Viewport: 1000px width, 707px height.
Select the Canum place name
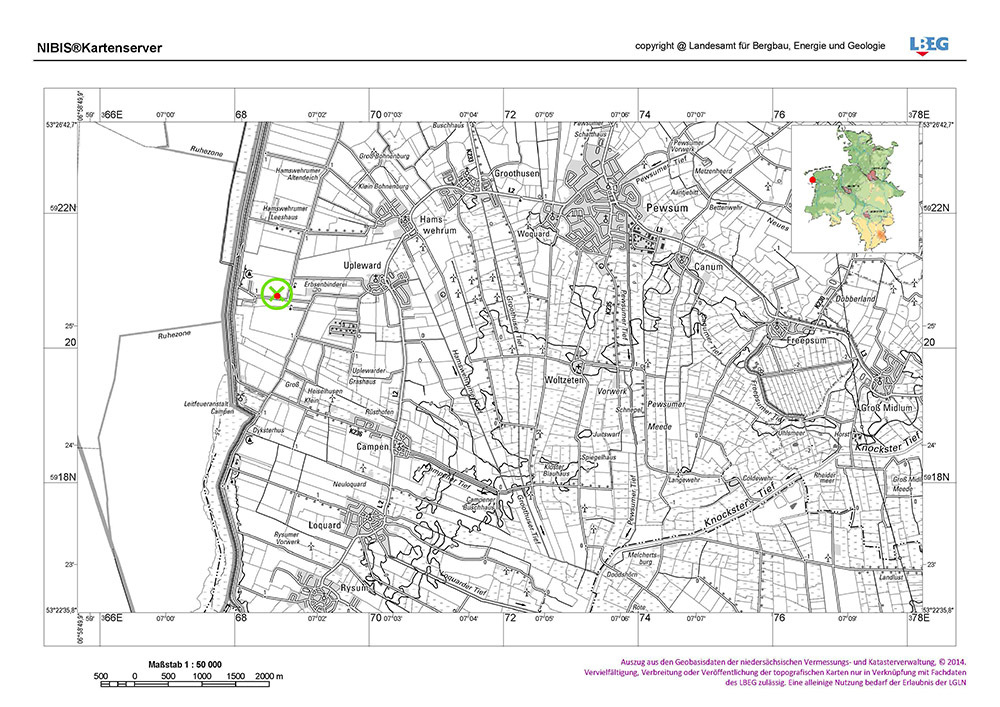click(708, 266)
